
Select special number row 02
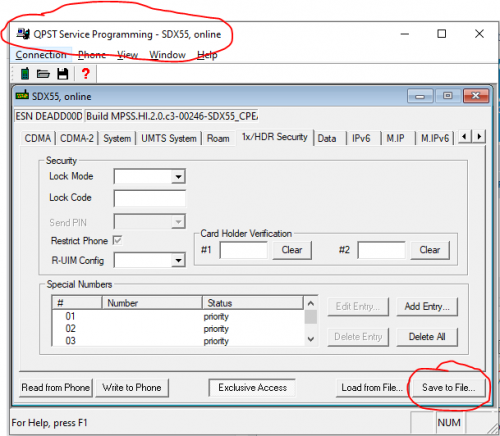coord(178,329)
